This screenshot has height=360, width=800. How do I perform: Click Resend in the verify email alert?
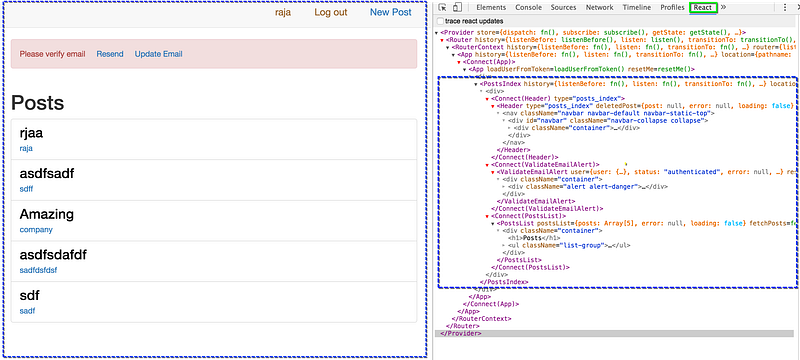click(x=110, y=54)
